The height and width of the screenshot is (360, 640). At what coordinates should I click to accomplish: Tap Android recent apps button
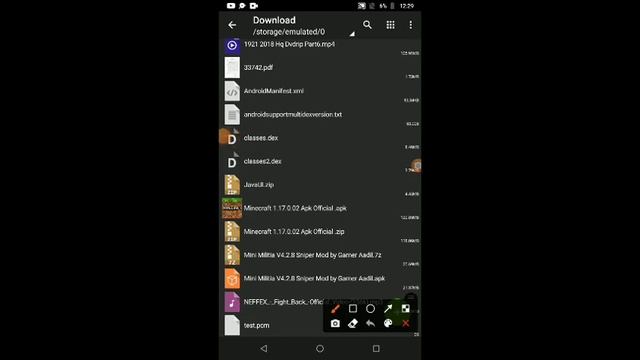376,349
